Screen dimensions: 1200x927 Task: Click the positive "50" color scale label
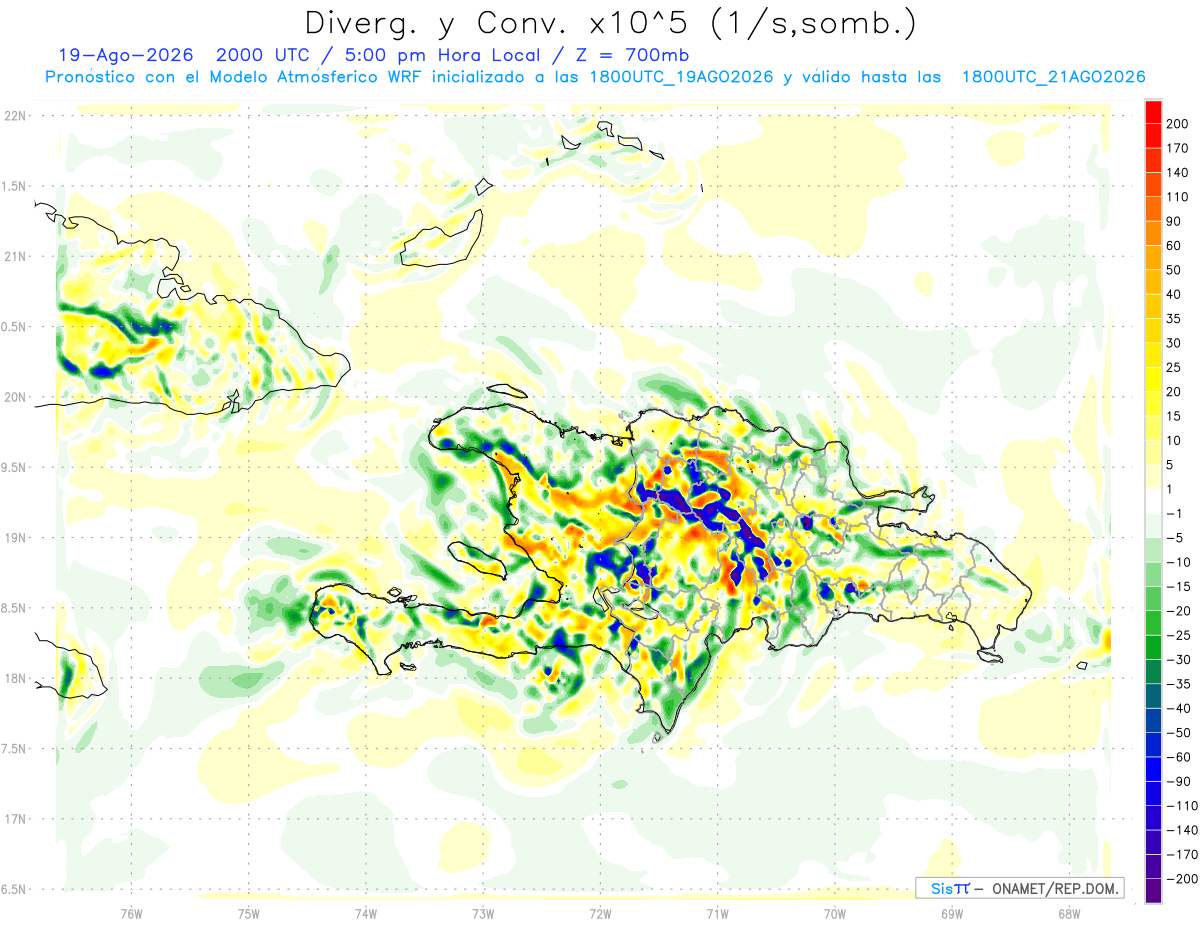tap(1174, 270)
